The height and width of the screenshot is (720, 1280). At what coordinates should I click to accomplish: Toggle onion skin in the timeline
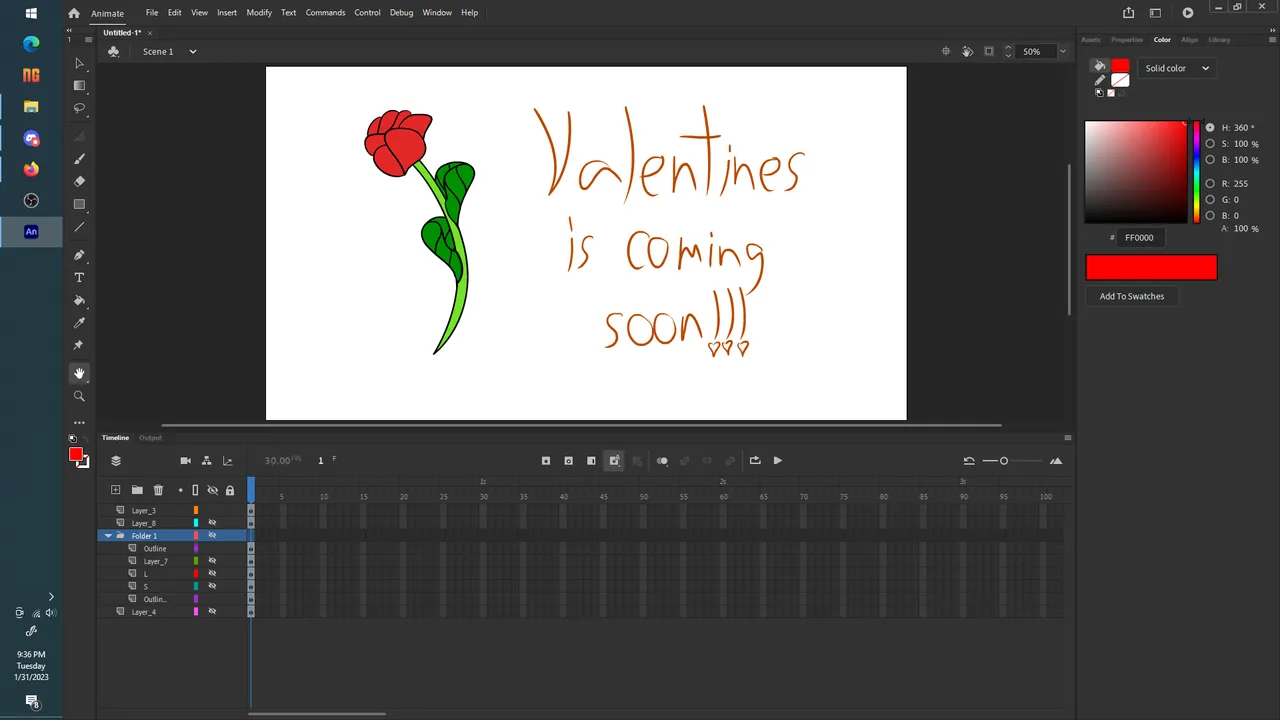[662, 461]
